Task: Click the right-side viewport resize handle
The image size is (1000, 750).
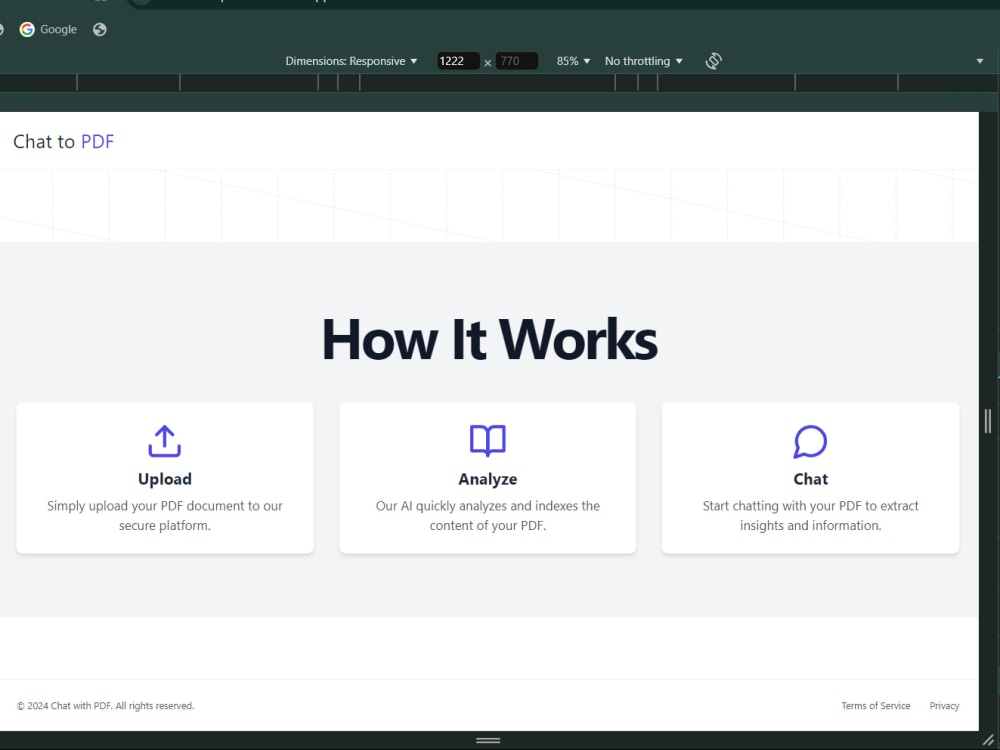Action: [x=988, y=421]
